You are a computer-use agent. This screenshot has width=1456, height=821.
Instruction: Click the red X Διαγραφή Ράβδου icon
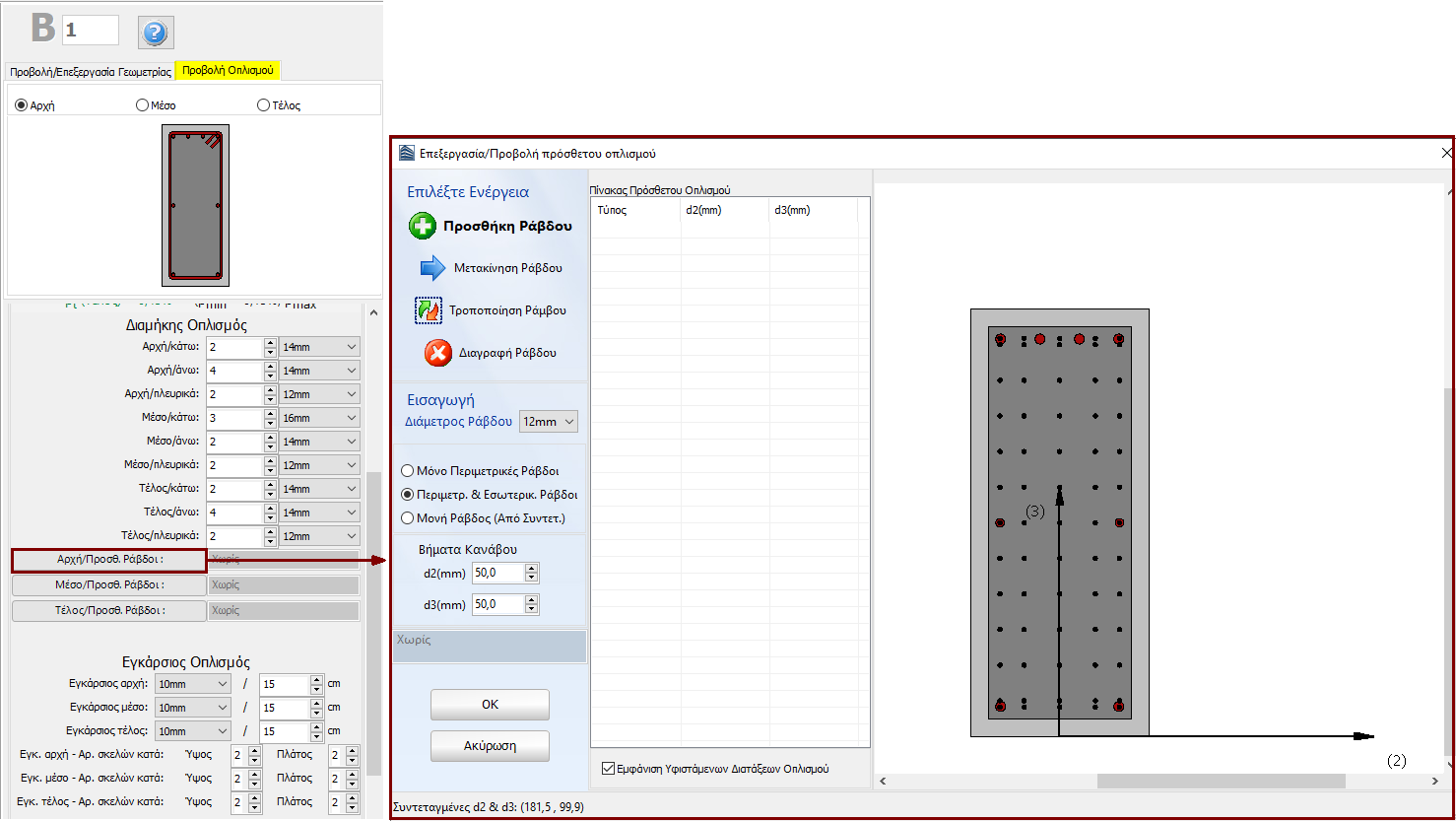click(x=437, y=353)
